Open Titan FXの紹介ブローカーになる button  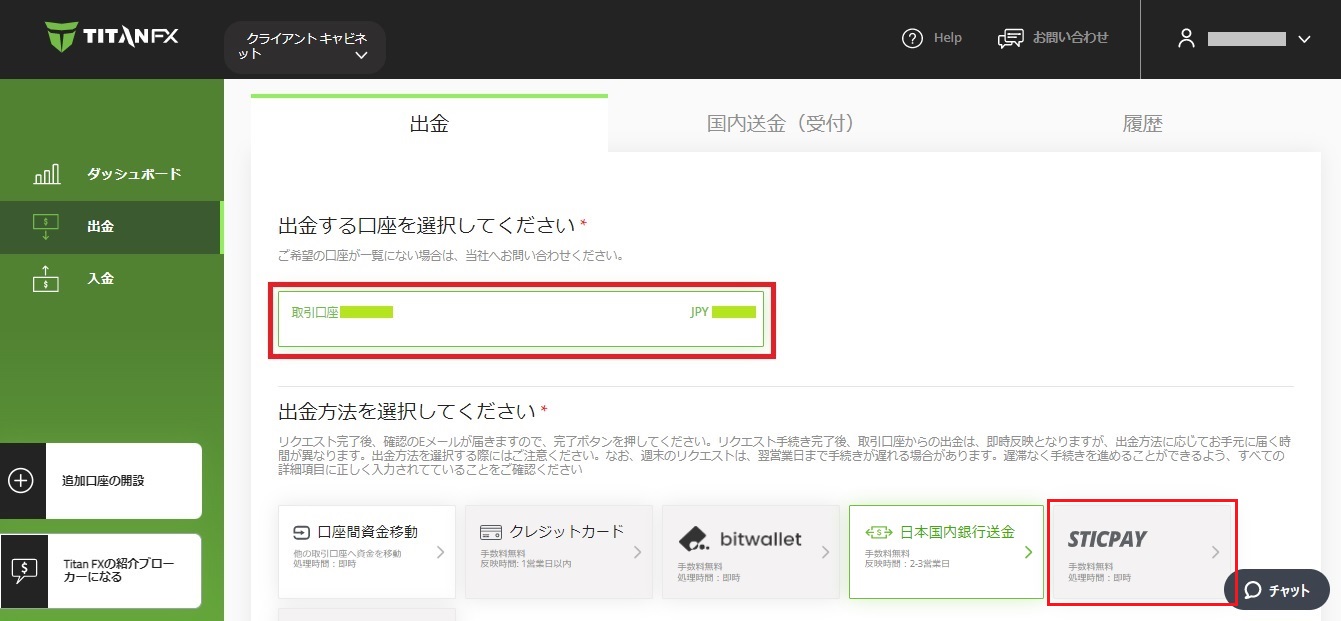[x=100, y=571]
